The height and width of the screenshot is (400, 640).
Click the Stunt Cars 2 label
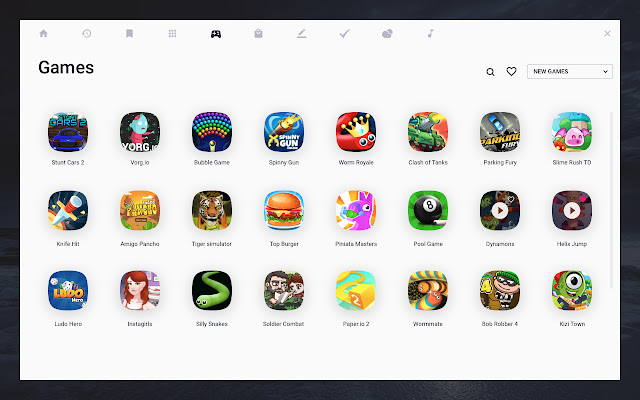click(x=68, y=162)
